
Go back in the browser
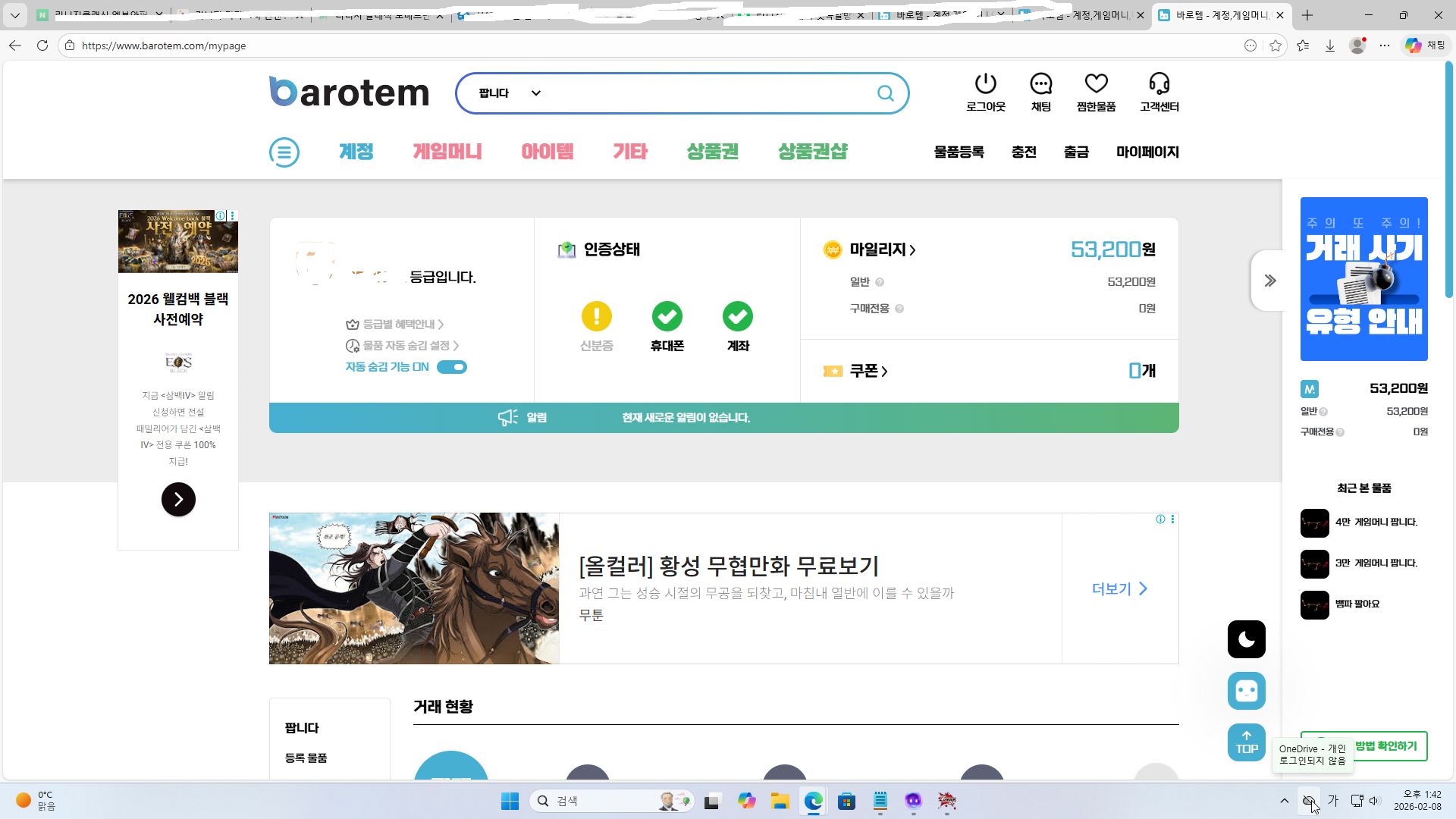coord(15,45)
